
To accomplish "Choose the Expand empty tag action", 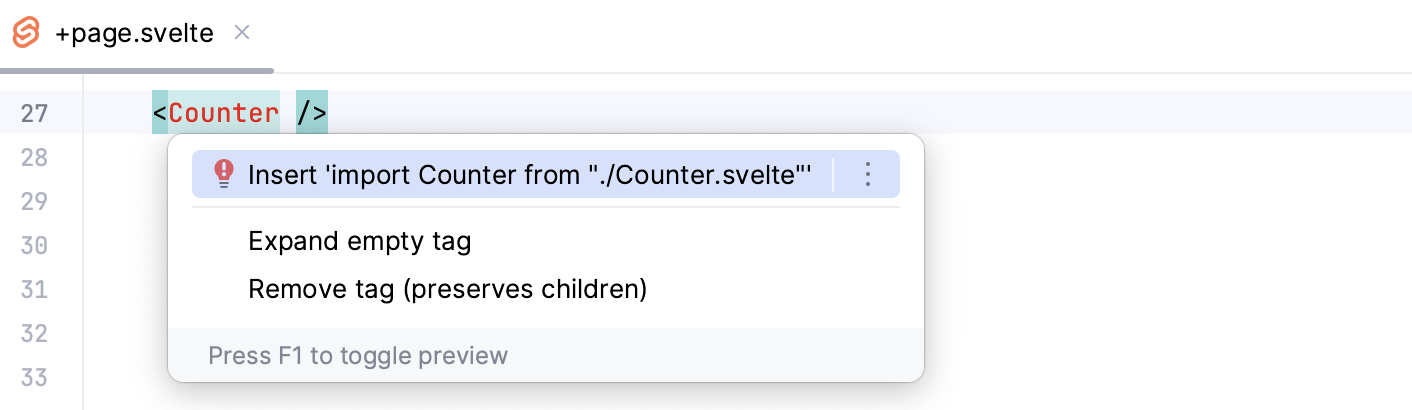I will pos(359,241).
